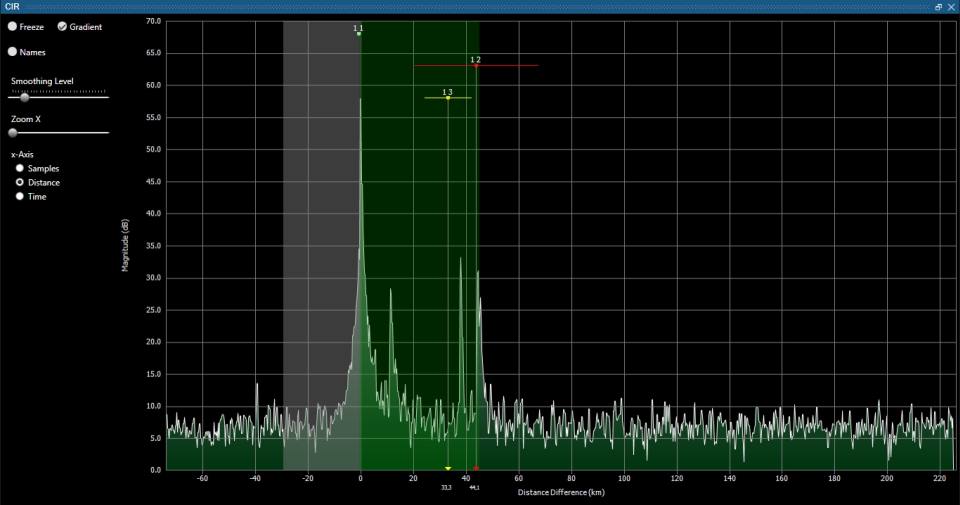
Task: Click the yellow triangle marker at 33.3 km
Action: point(448,468)
